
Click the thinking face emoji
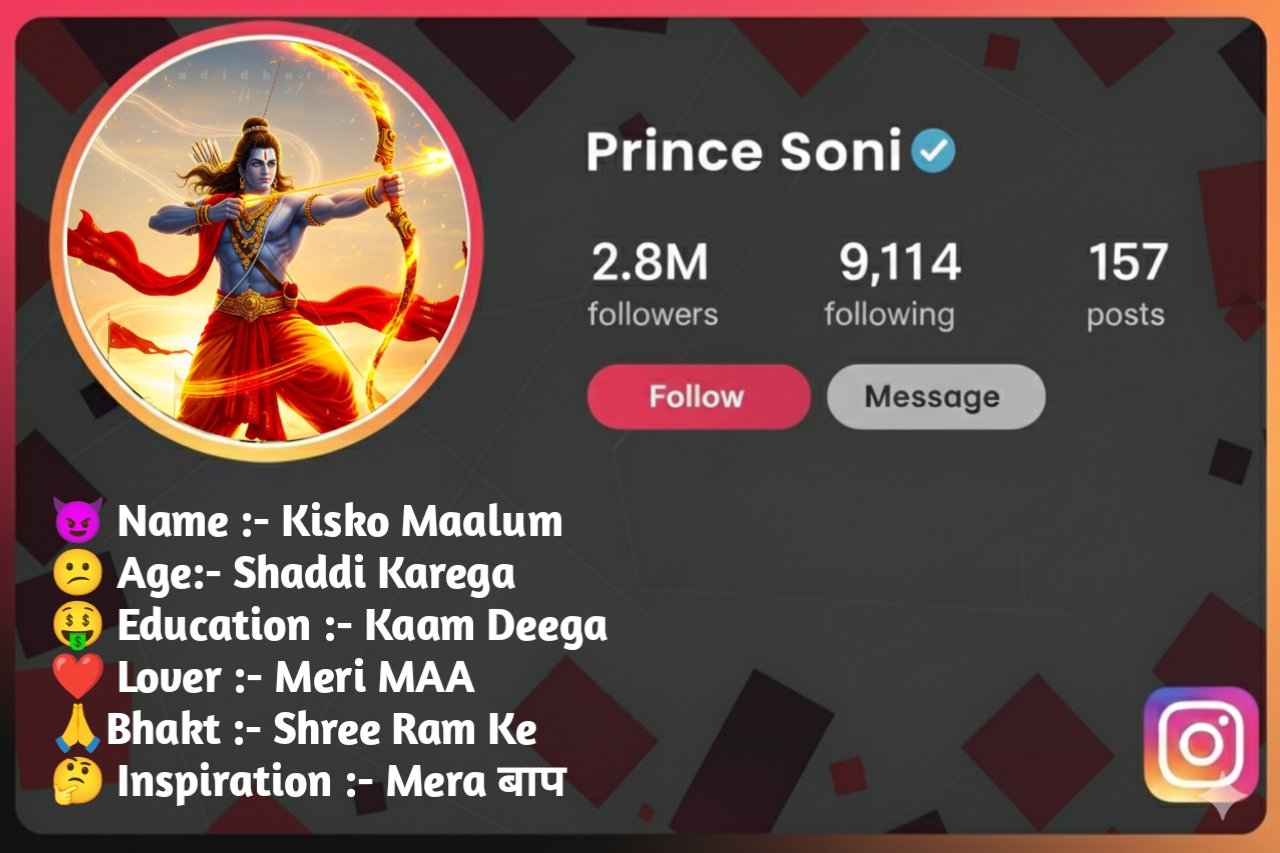click(x=79, y=782)
